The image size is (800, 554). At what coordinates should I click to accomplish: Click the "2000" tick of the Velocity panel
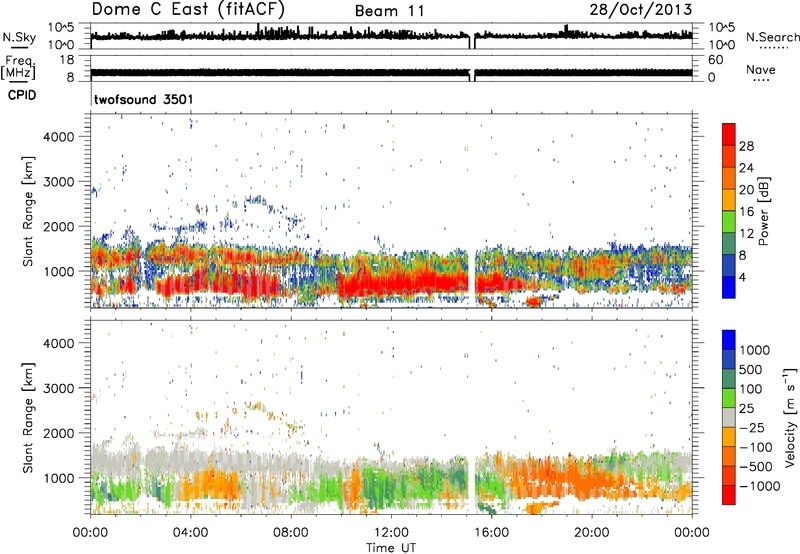click(x=59, y=433)
